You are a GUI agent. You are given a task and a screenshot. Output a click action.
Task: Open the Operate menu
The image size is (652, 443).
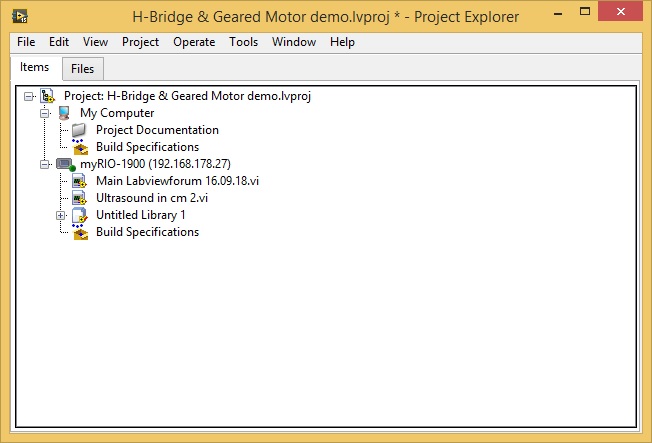(x=194, y=42)
